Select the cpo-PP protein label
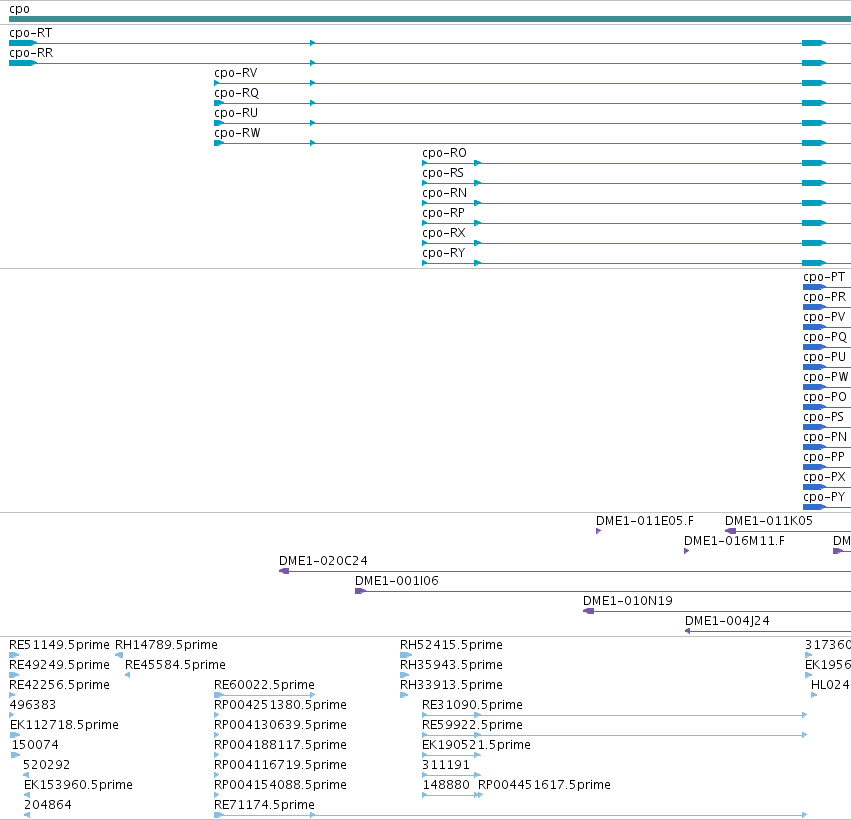This screenshot has width=851, height=820. (824, 458)
